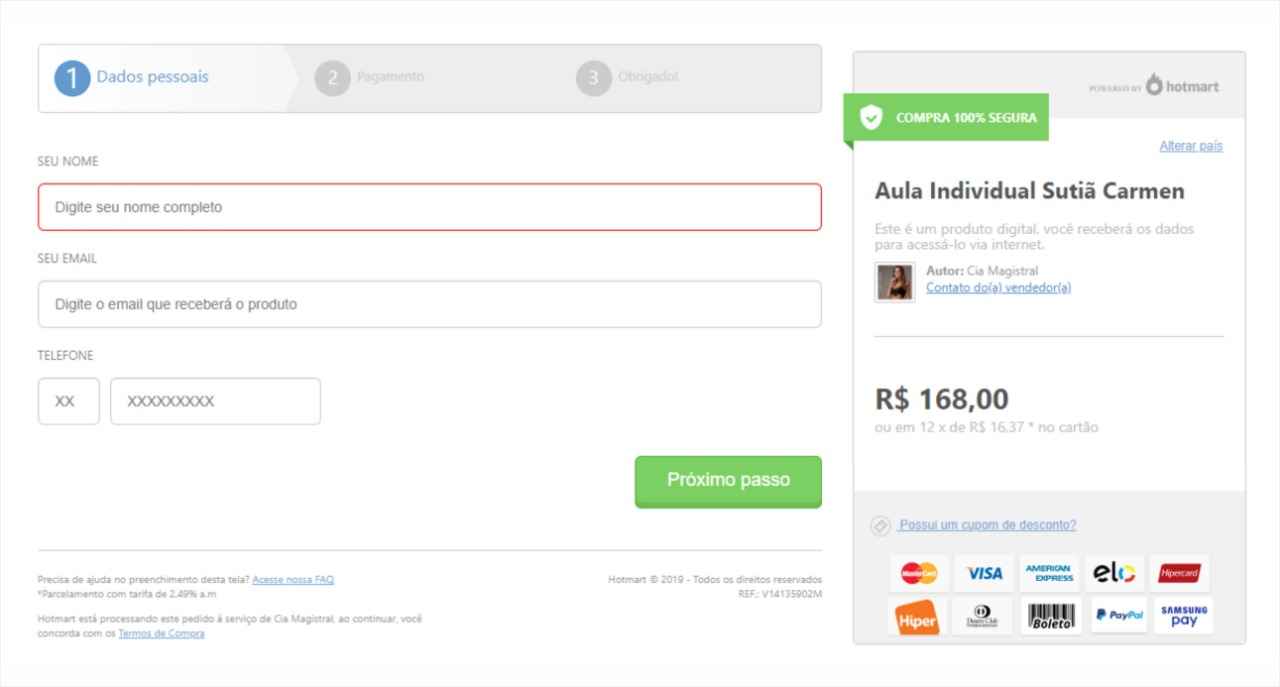Viewport: 1280px width, 687px height.
Task: Focus the full name input field
Action: pos(430,207)
